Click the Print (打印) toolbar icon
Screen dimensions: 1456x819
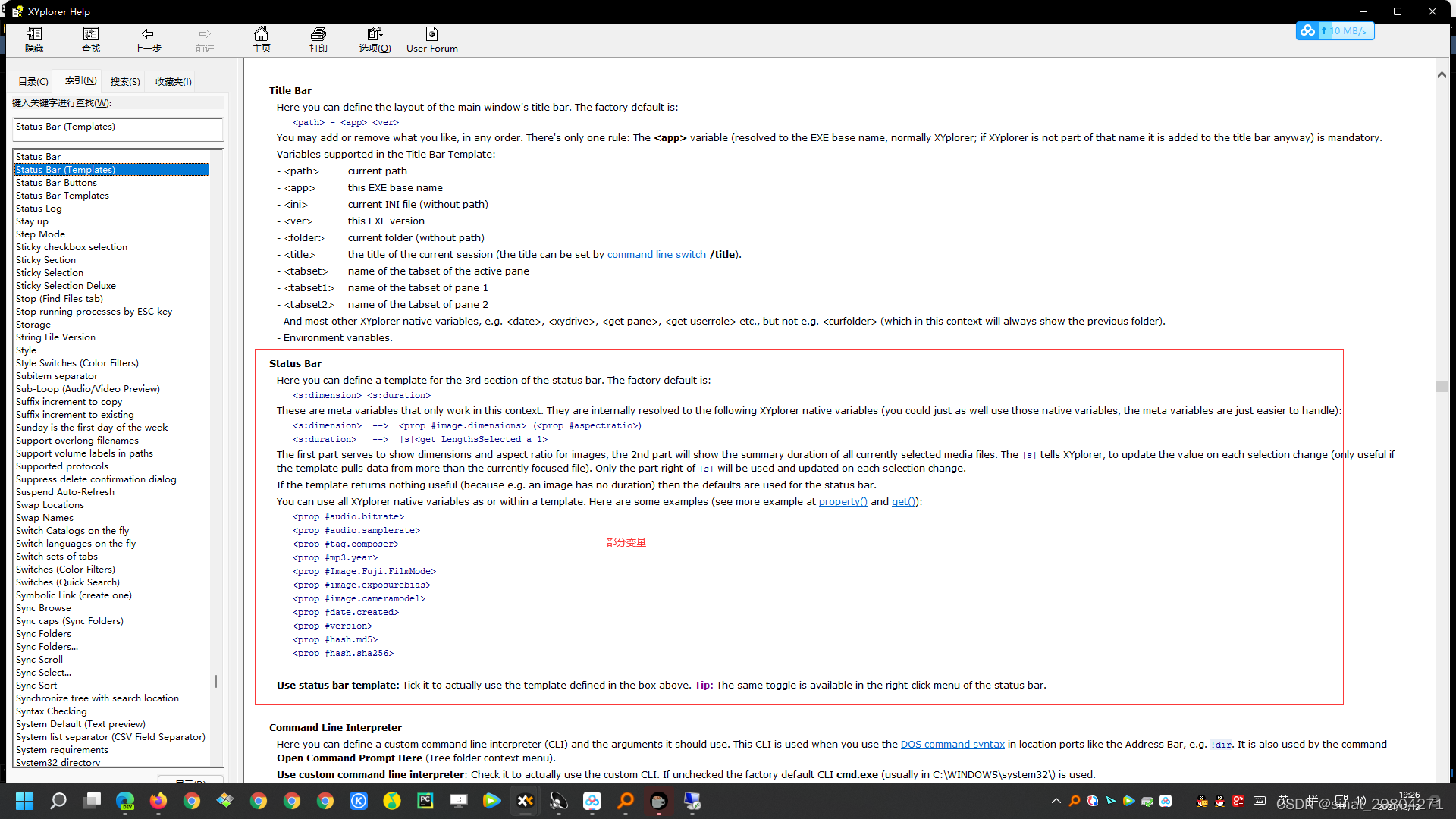(318, 39)
